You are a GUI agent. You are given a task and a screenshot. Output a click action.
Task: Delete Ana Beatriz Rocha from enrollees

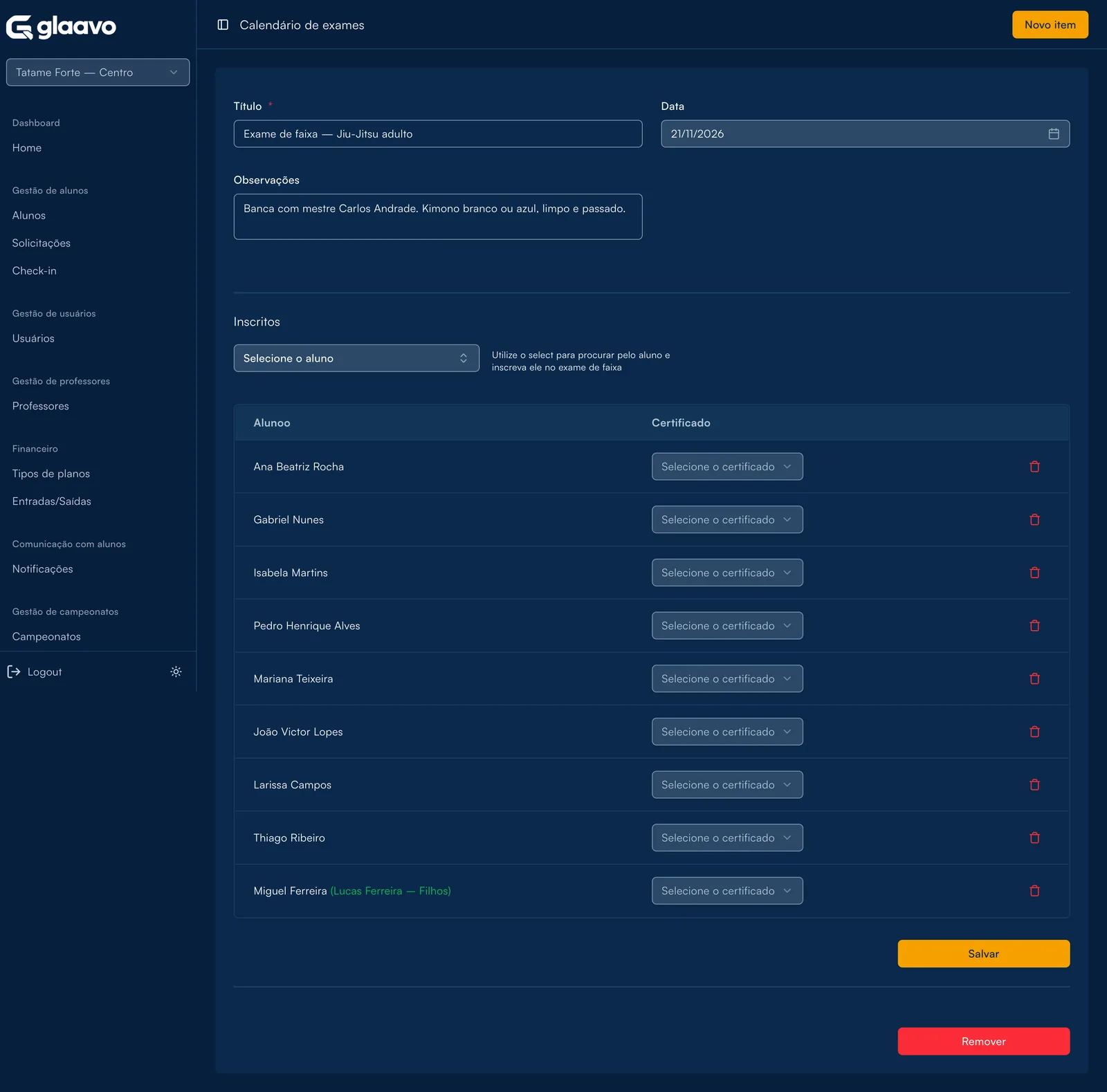(x=1034, y=467)
